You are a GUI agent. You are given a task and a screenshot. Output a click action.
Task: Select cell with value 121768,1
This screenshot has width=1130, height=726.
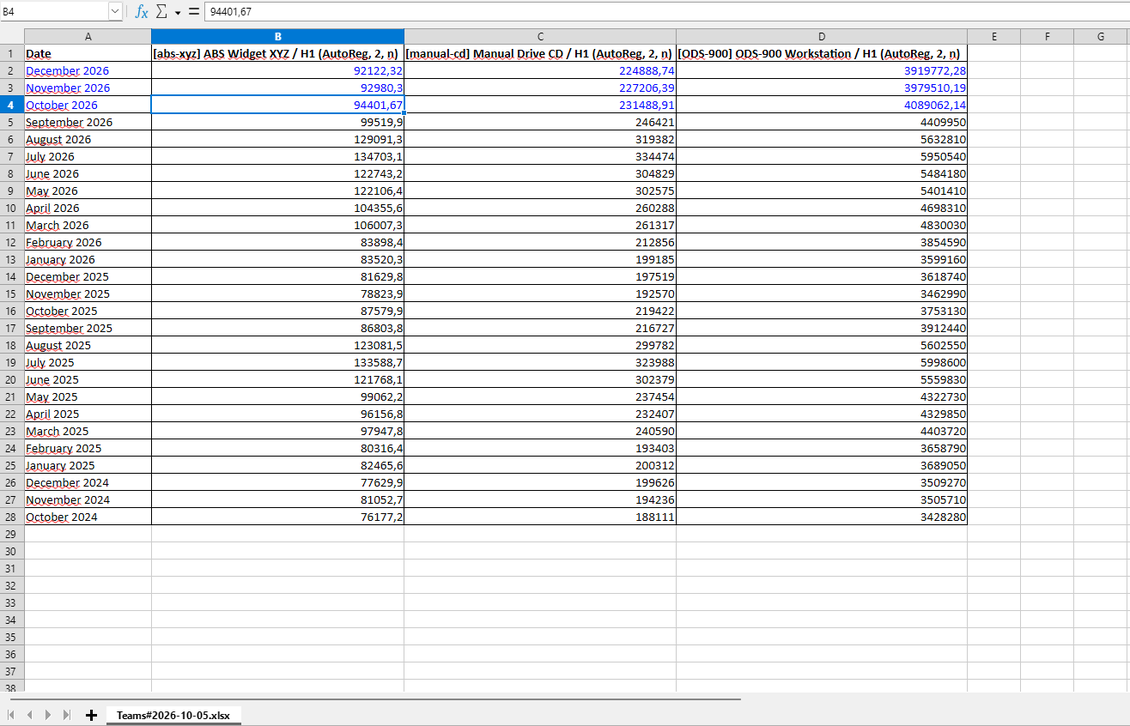click(x=277, y=380)
